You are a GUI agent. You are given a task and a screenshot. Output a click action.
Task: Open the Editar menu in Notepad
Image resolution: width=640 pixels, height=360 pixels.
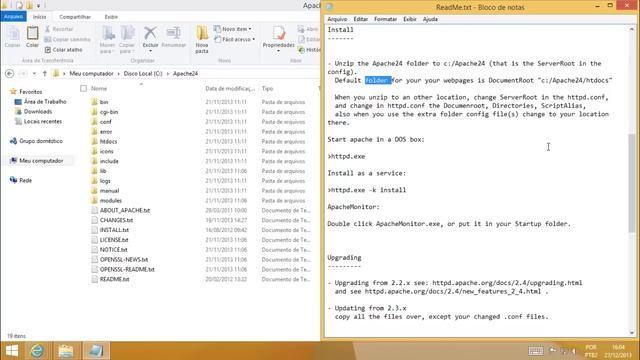coord(360,19)
